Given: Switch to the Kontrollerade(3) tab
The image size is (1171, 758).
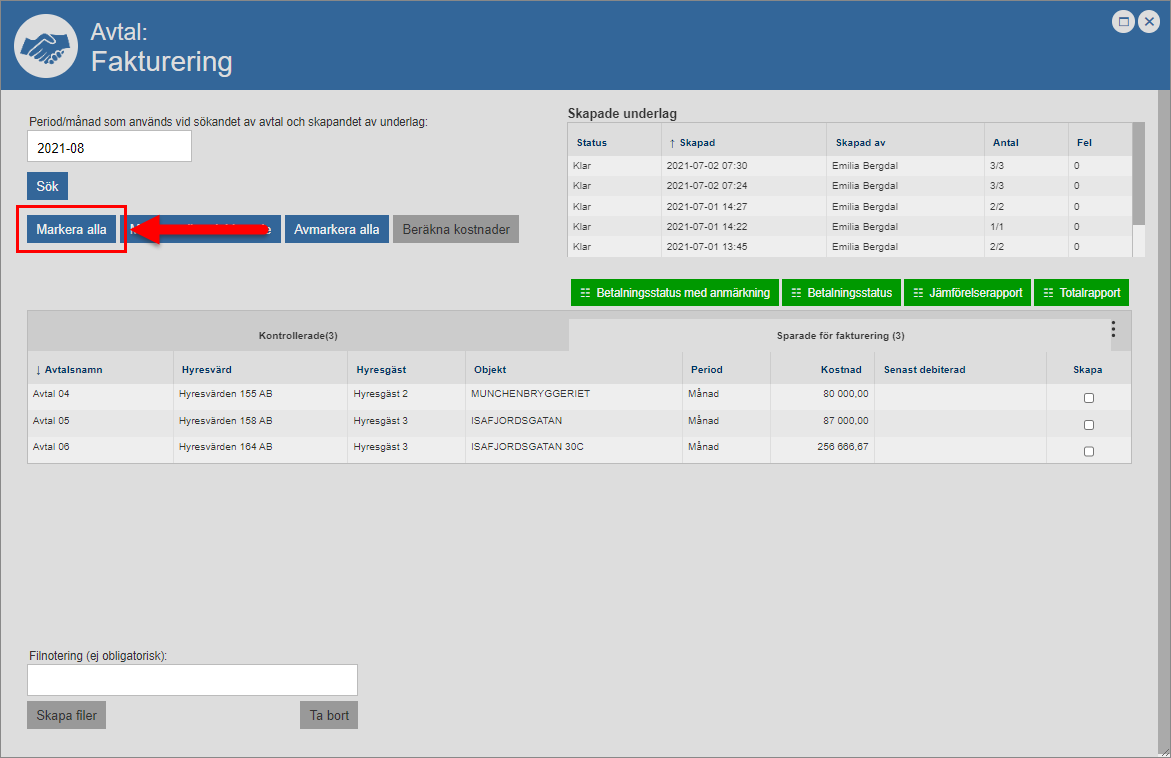Looking at the screenshot, I should (x=298, y=336).
